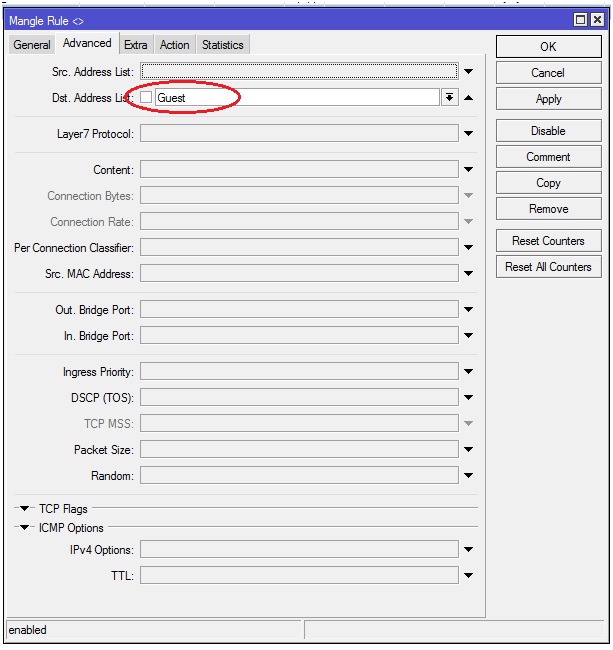Screen dimensions: 613x650
Task: Close the Mangle Rule window
Action: [x=599, y=20]
